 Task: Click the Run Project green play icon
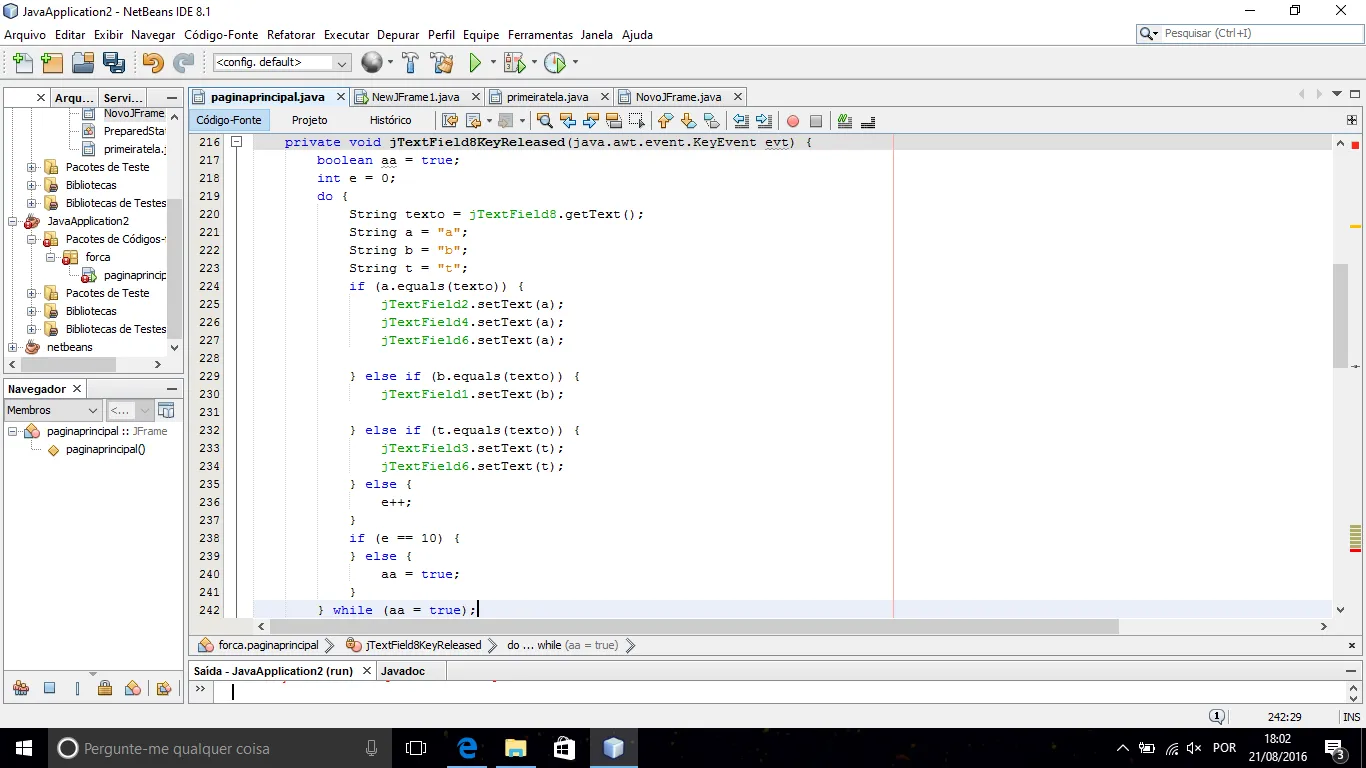tap(475, 63)
